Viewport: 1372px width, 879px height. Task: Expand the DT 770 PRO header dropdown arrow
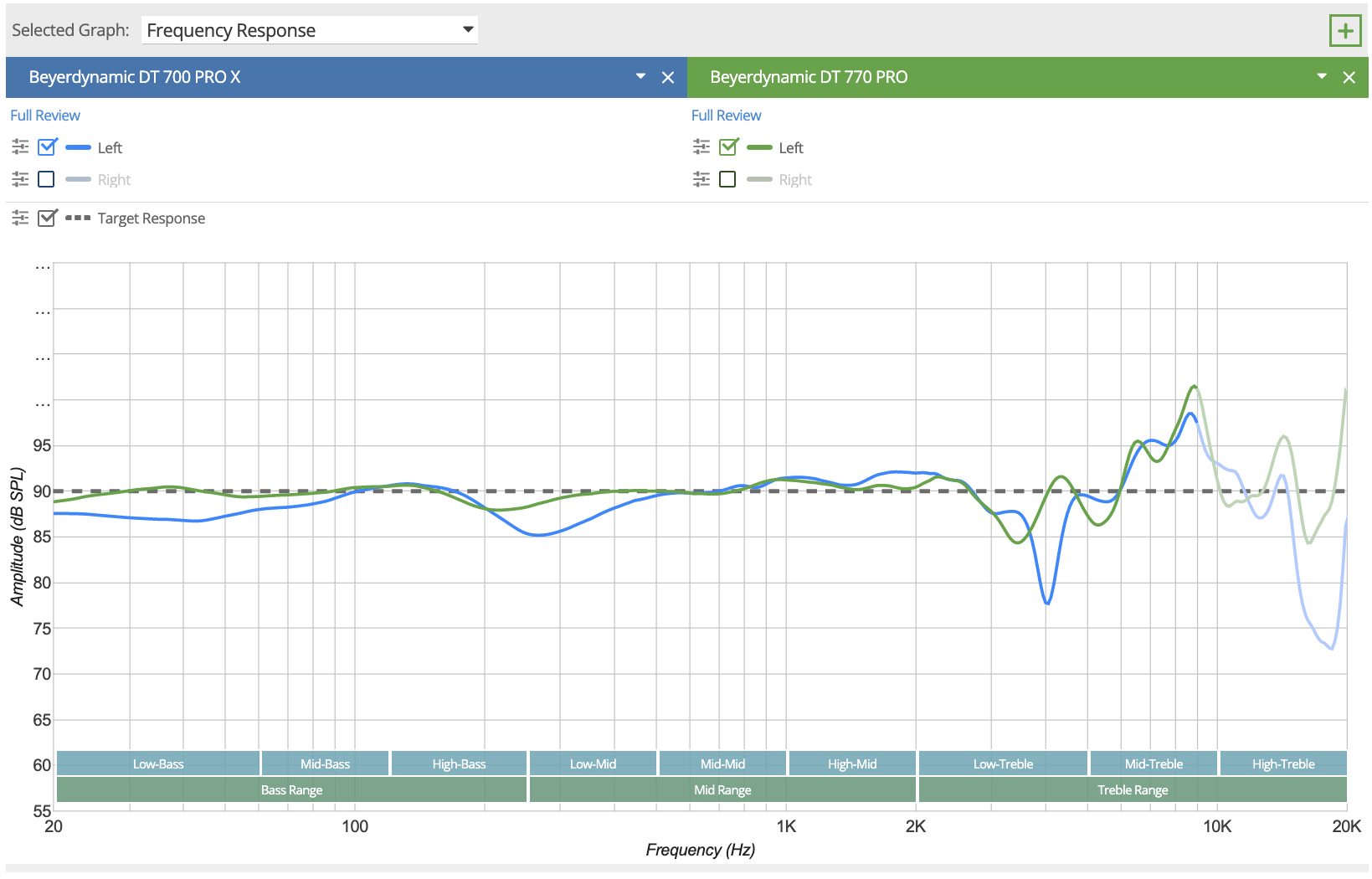point(1323,76)
